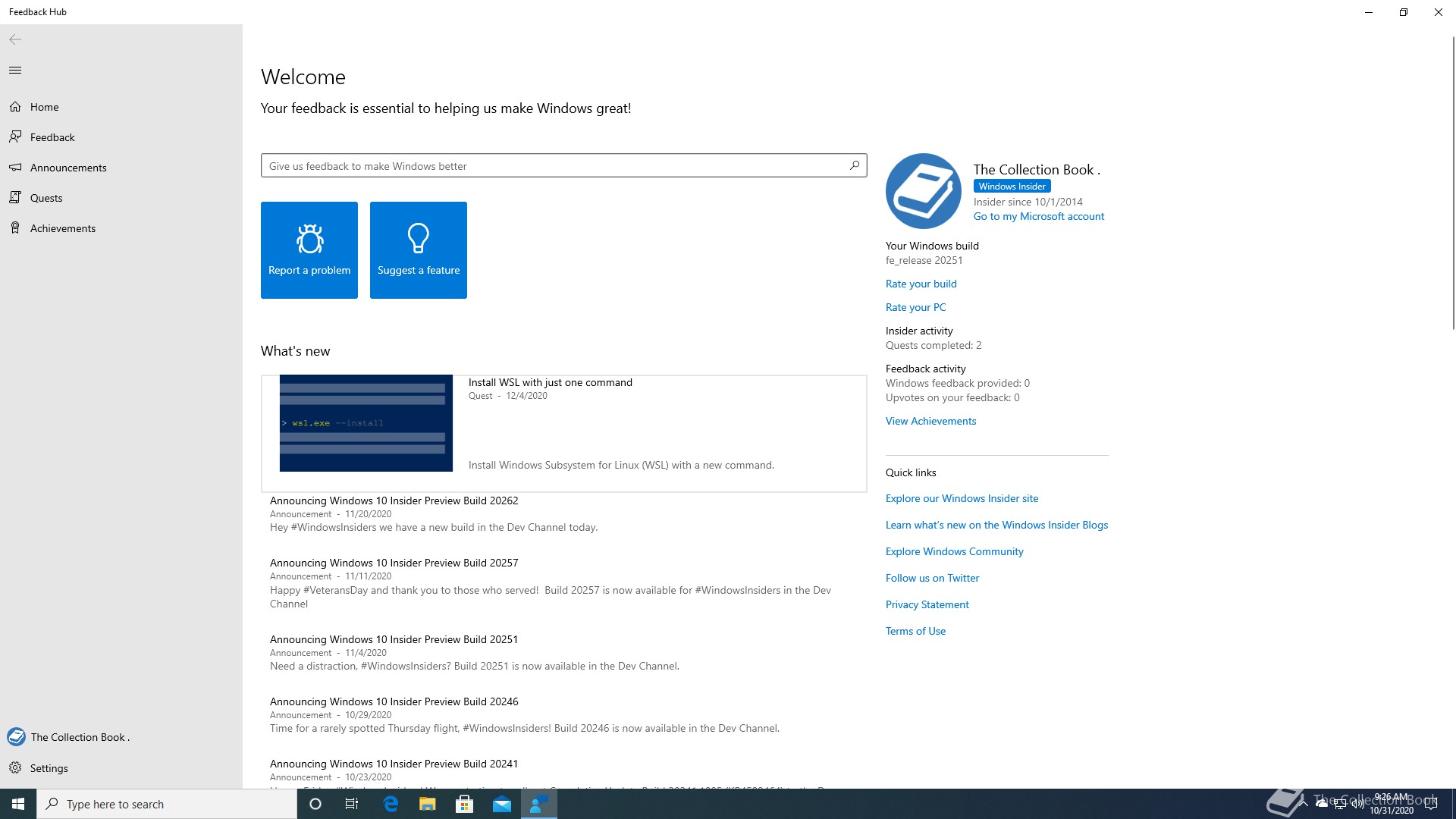Open Settings in the sidebar
The image size is (1456, 819).
[x=121, y=768]
